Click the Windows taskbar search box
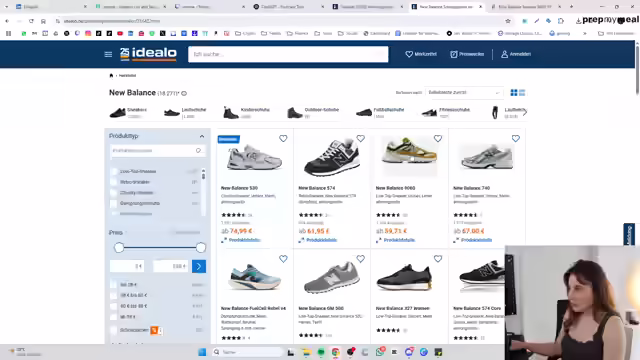640x360 pixels. [247, 352]
